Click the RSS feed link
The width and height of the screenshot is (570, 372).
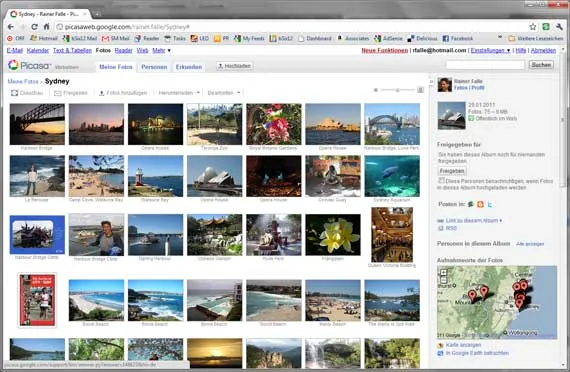pos(451,228)
